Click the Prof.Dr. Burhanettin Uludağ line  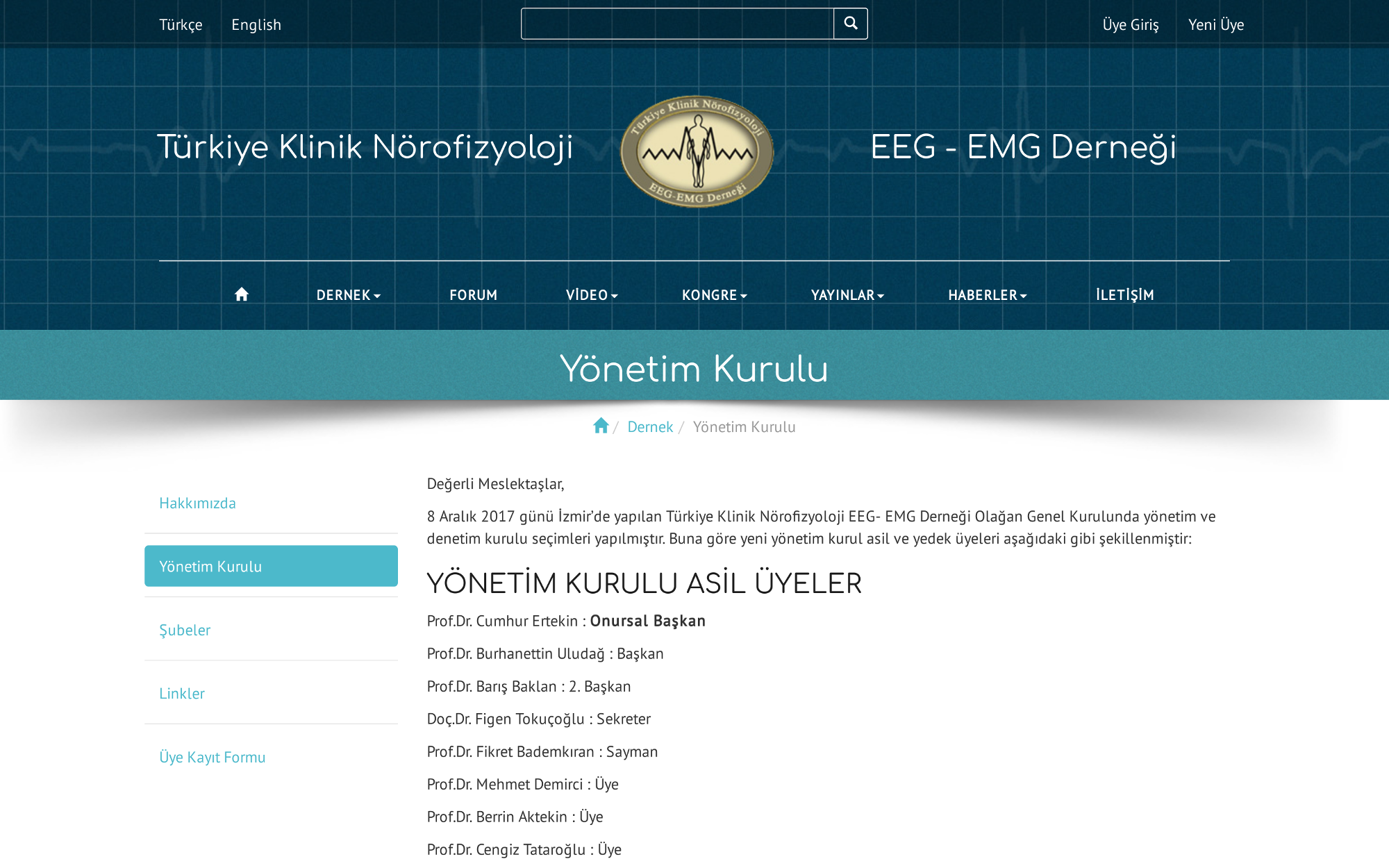click(545, 654)
